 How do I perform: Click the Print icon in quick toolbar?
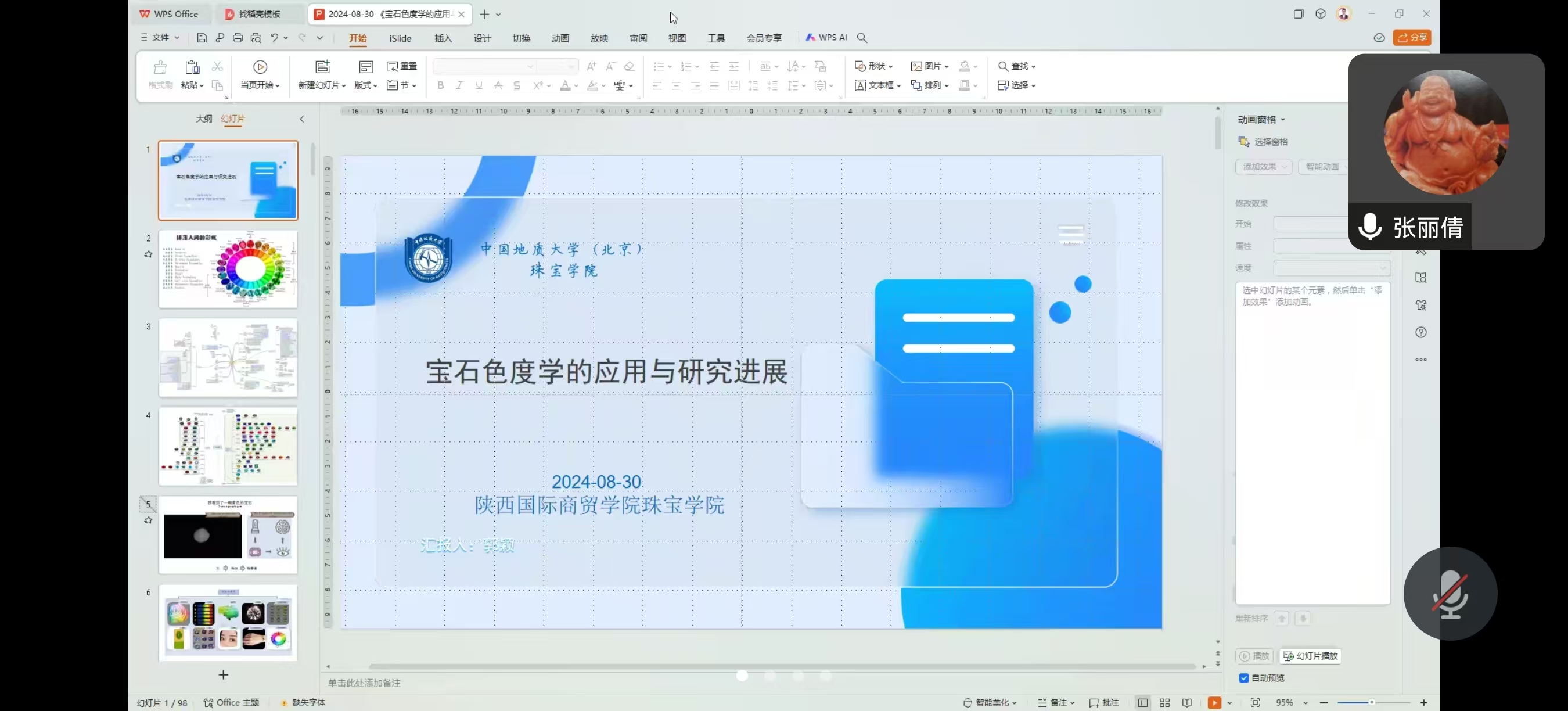click(238, 38)
